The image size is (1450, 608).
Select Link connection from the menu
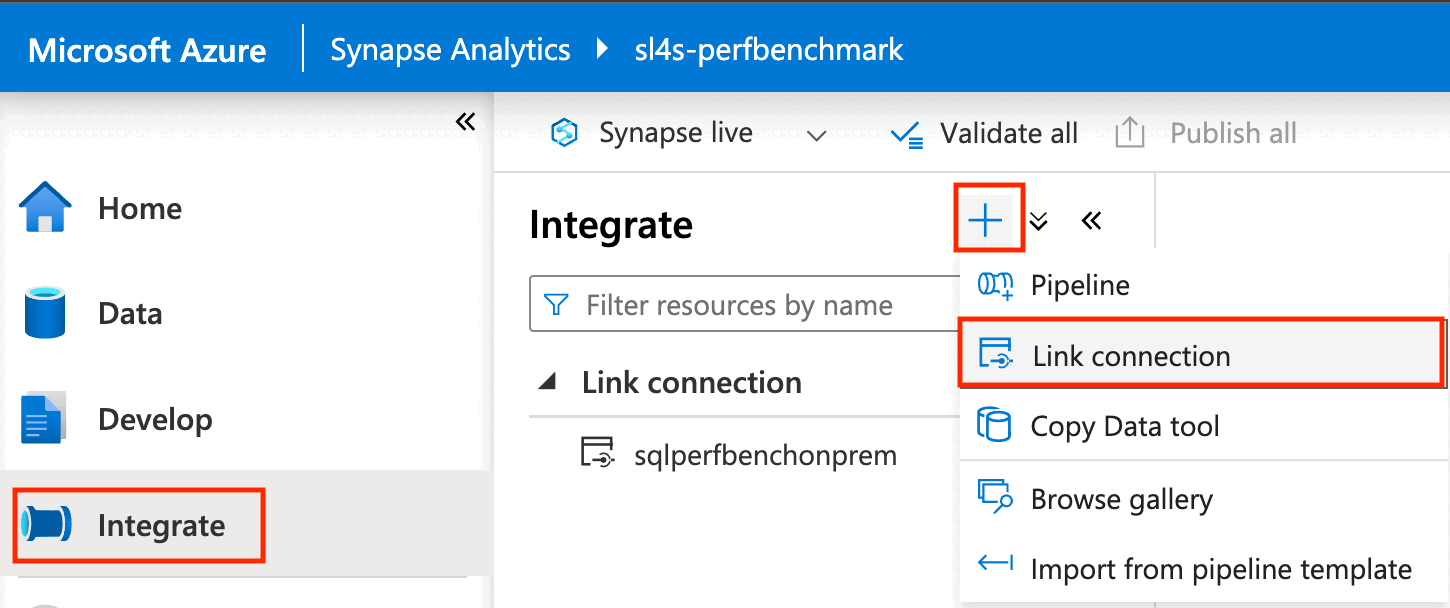(x=1130, y=355)
